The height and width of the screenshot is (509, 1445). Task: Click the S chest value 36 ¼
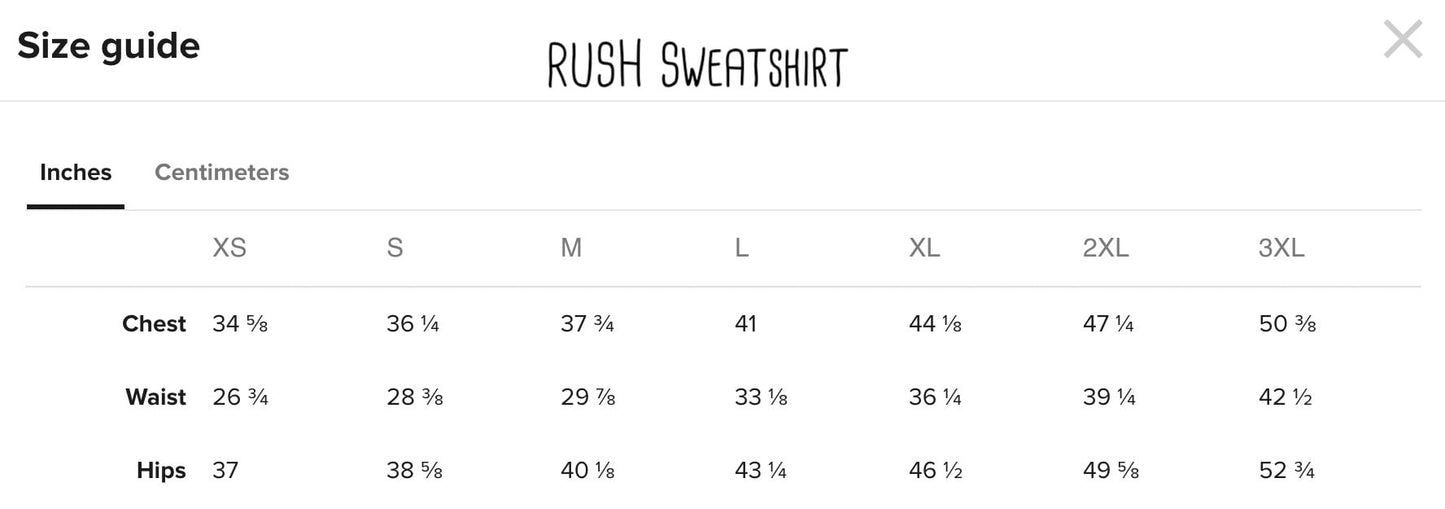pyautogui.click(x=413, y=324)
